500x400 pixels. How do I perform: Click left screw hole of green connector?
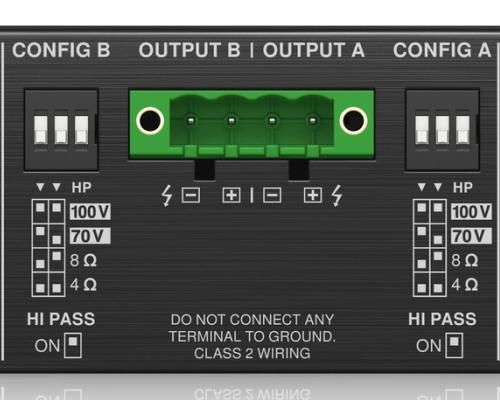coord(150,121)
